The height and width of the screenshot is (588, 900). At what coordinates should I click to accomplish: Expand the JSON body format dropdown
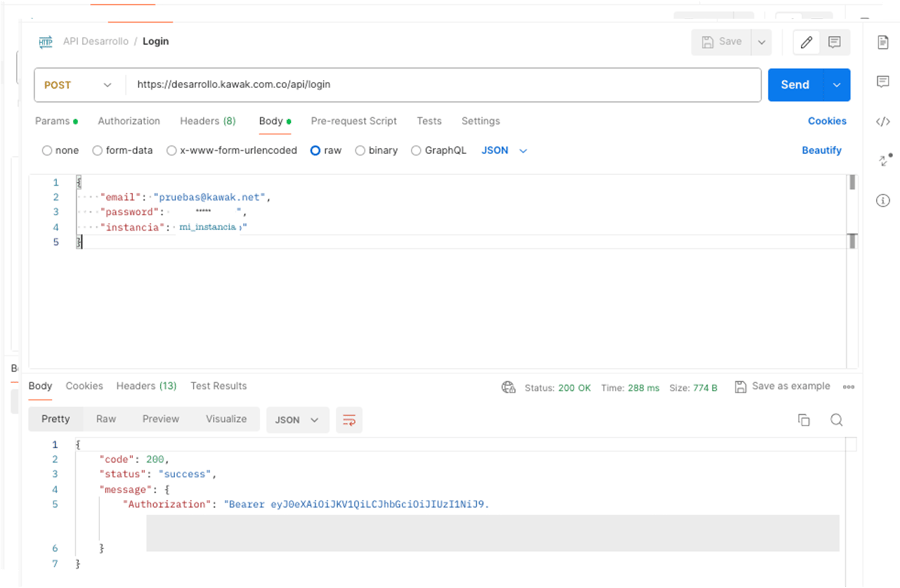(x=504, y=151)
